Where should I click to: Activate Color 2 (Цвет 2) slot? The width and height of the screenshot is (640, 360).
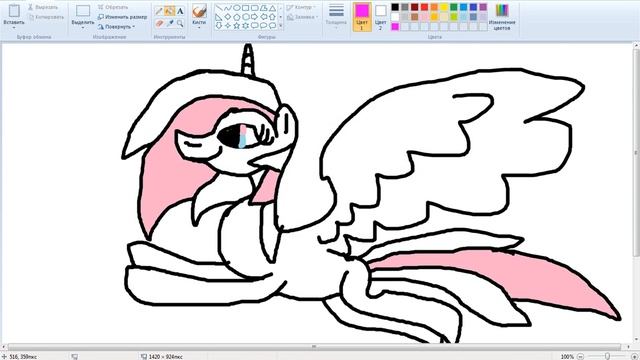coord(380,17)
